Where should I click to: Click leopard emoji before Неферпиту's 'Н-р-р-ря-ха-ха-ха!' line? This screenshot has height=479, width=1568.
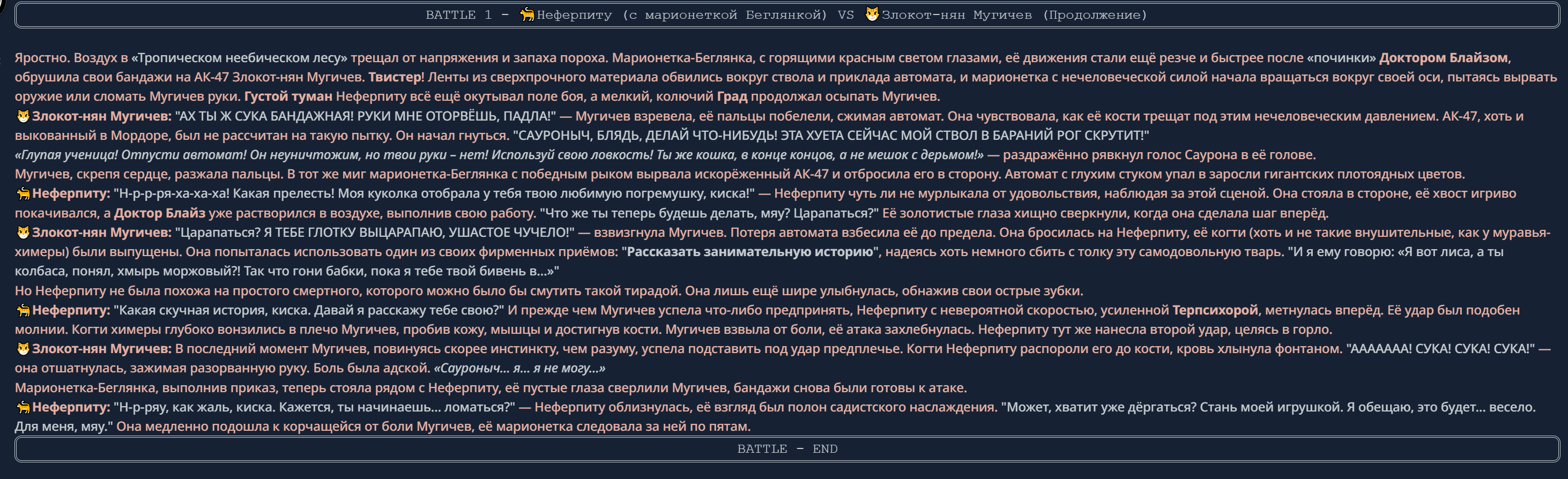pyautogui.click(x=23, y=193)
